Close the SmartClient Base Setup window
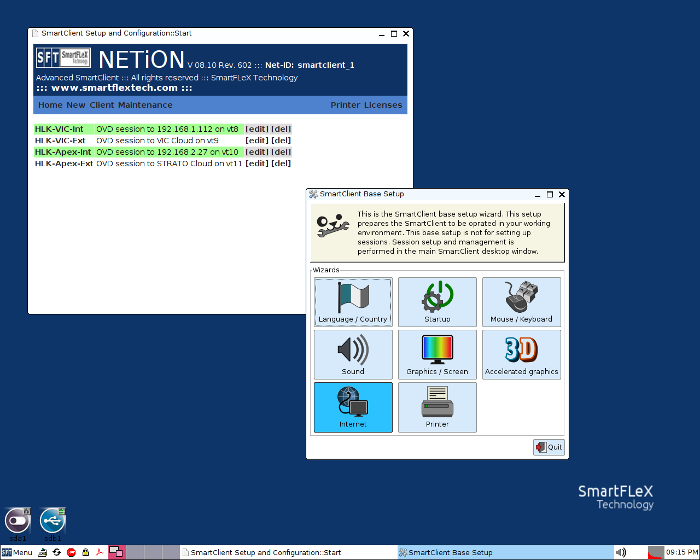Viewport: 700px width, 560px height. tap(562, 194)
